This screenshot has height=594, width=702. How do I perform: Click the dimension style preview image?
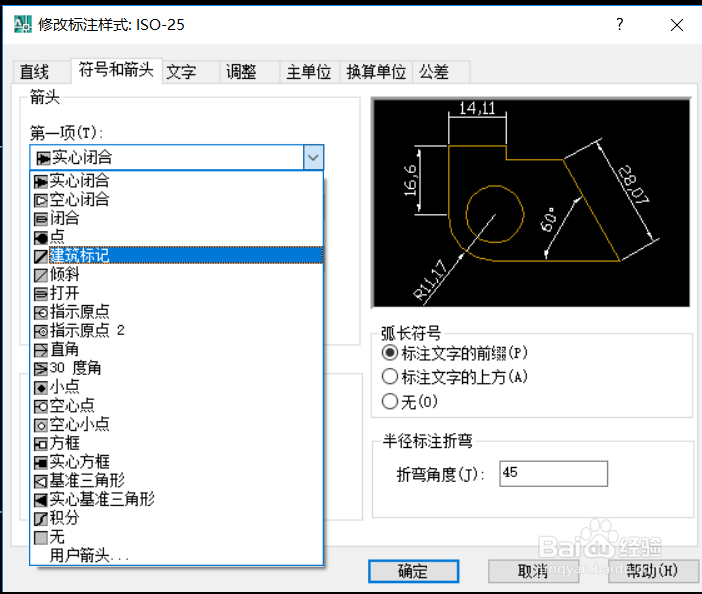[531, 203]
